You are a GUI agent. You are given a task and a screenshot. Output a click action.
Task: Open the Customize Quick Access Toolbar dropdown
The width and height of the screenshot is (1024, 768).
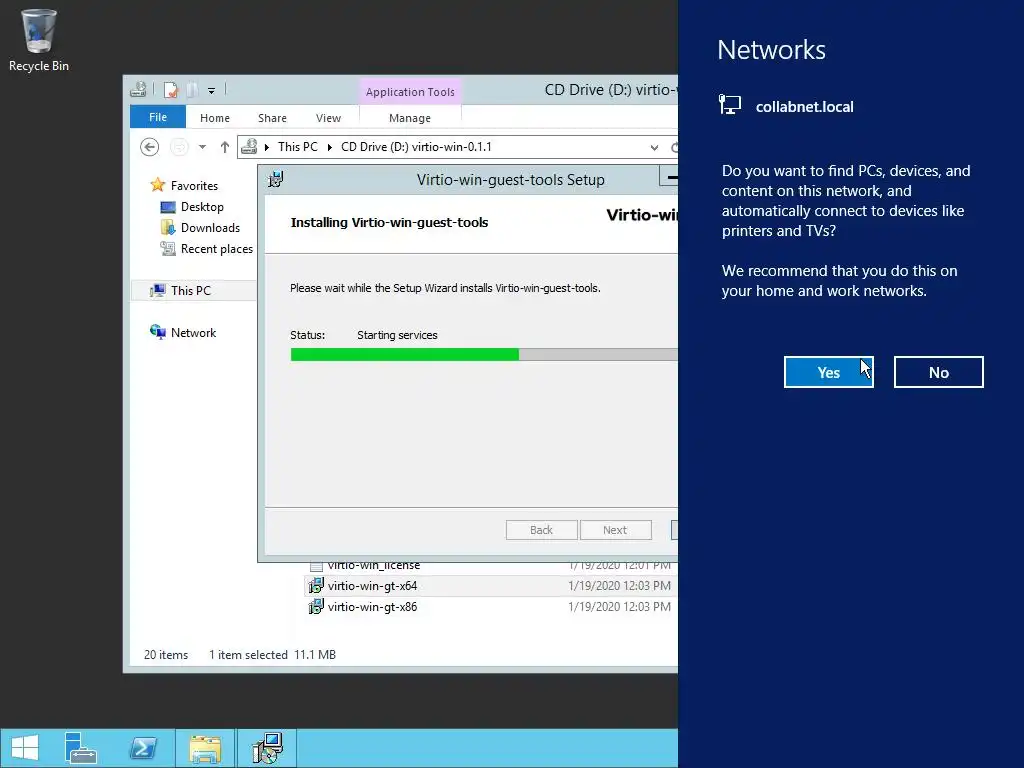tap(212, 91)
